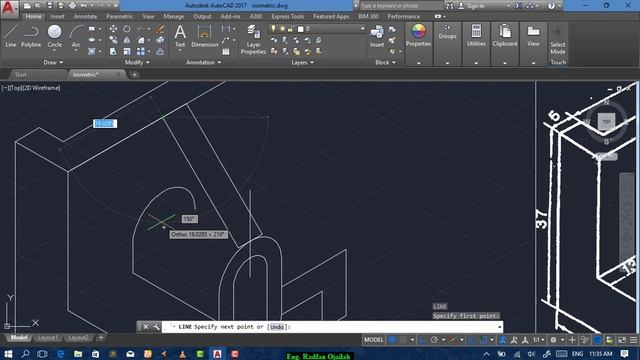The image size is (640, 360).
Task: Click the Insert block icon
Action: click(377, 36)
